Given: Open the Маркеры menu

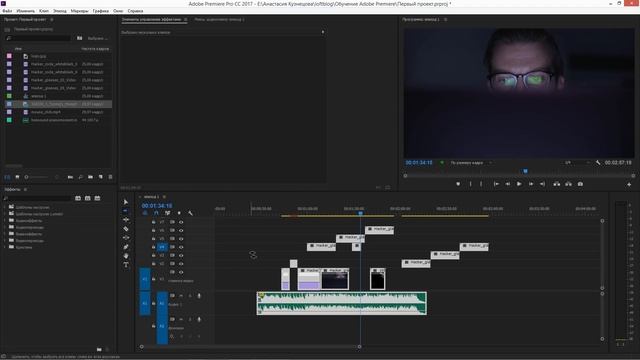Looking at the screenshot, I should tap(80, 11).
